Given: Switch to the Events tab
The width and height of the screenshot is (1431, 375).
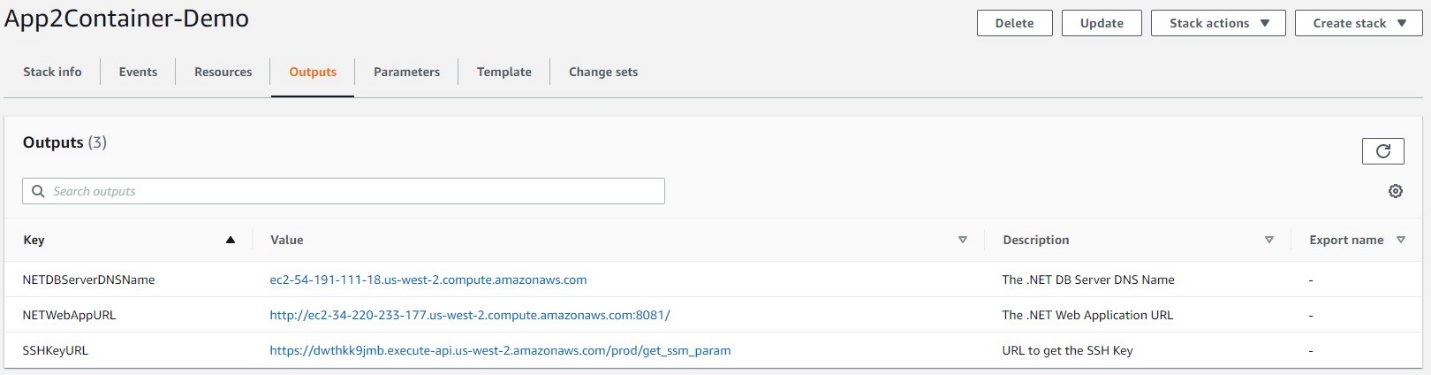Looking at the screenshot, I should [x=138, y=72].
